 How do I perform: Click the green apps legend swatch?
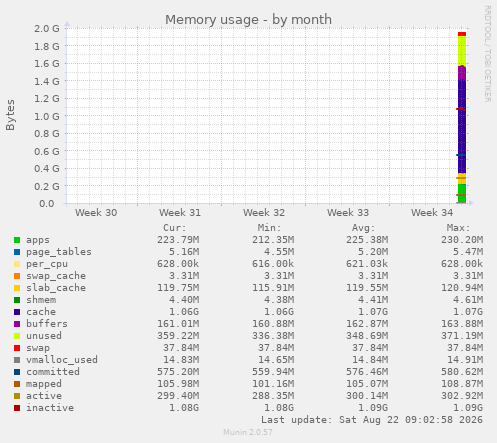[17, 240]
